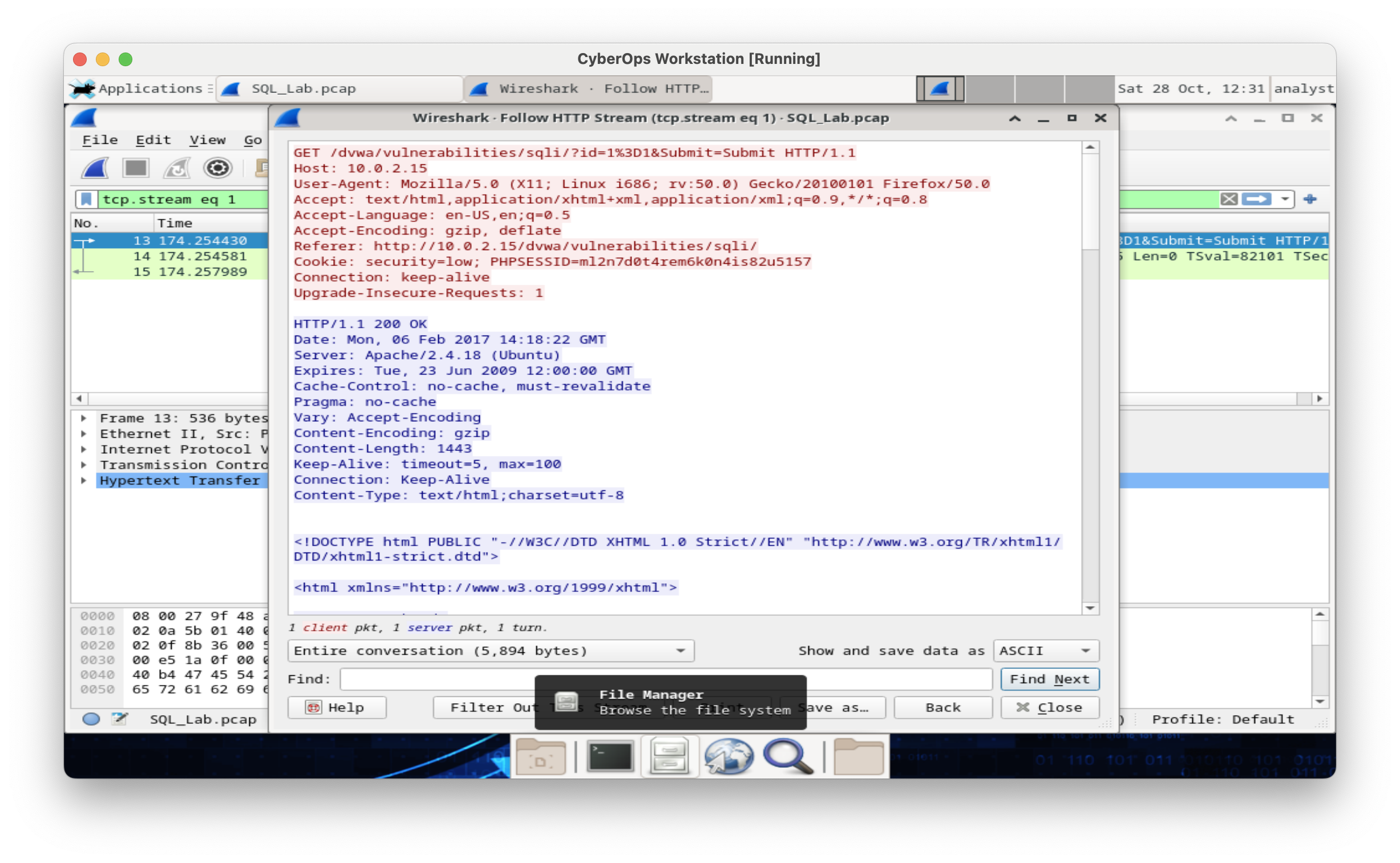This screenshot has width=1400, height=863.
Task: Apply the display filter with arrow icon
Action: pos(1257,199)
